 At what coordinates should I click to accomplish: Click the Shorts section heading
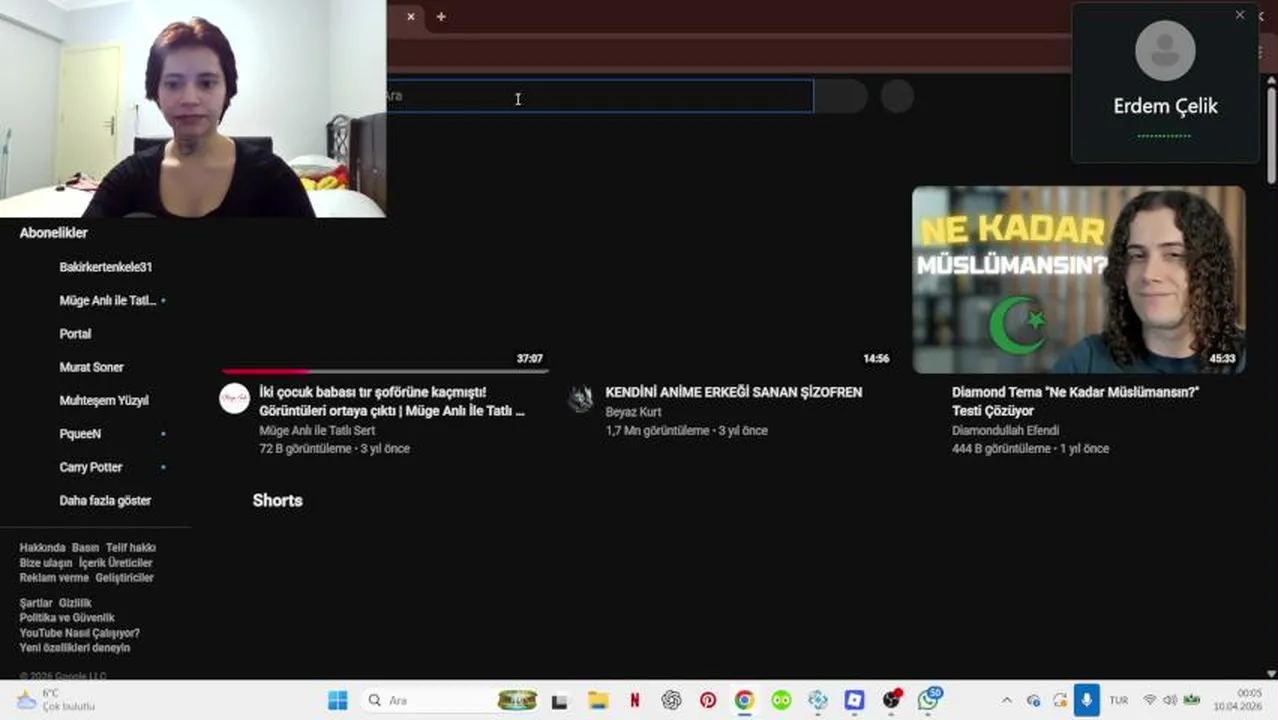[x=277, y=500]
